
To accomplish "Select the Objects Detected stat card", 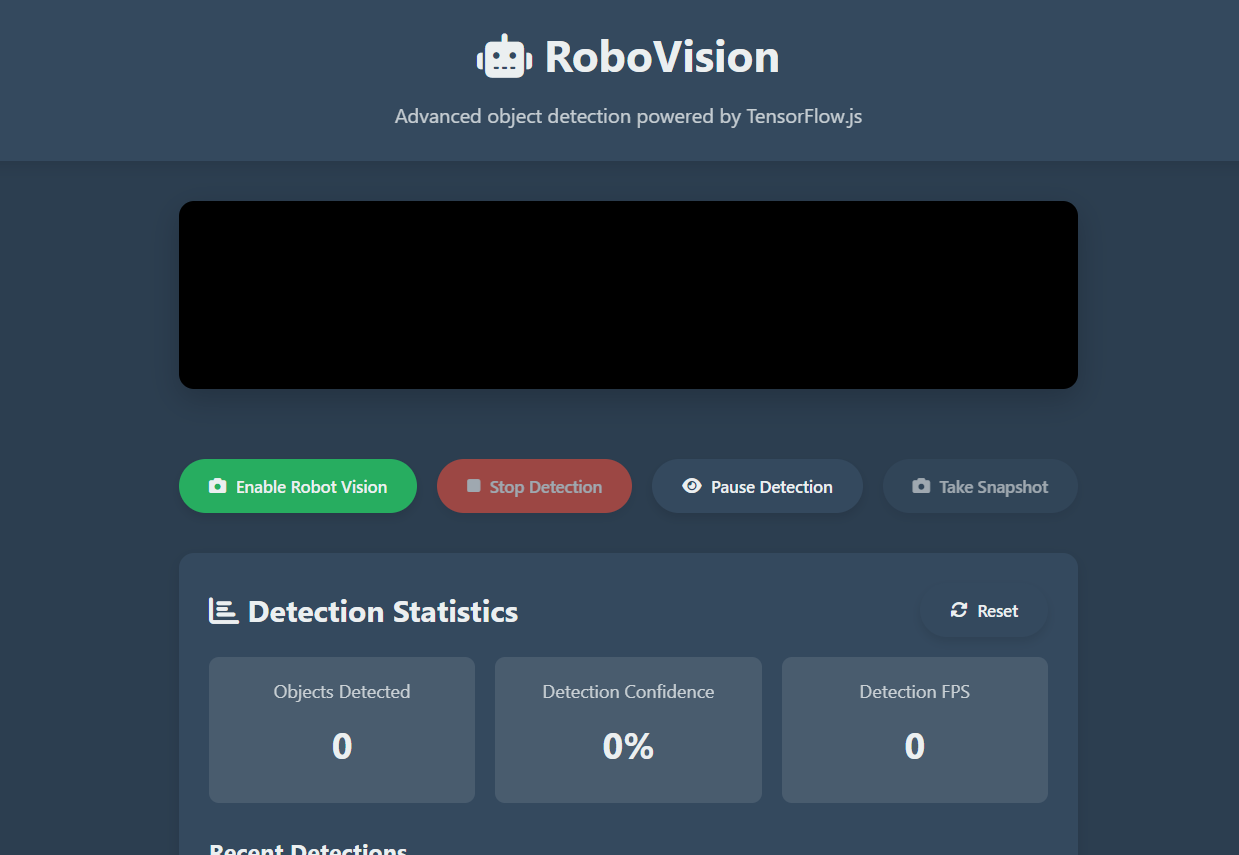I will tap(342, 729).
